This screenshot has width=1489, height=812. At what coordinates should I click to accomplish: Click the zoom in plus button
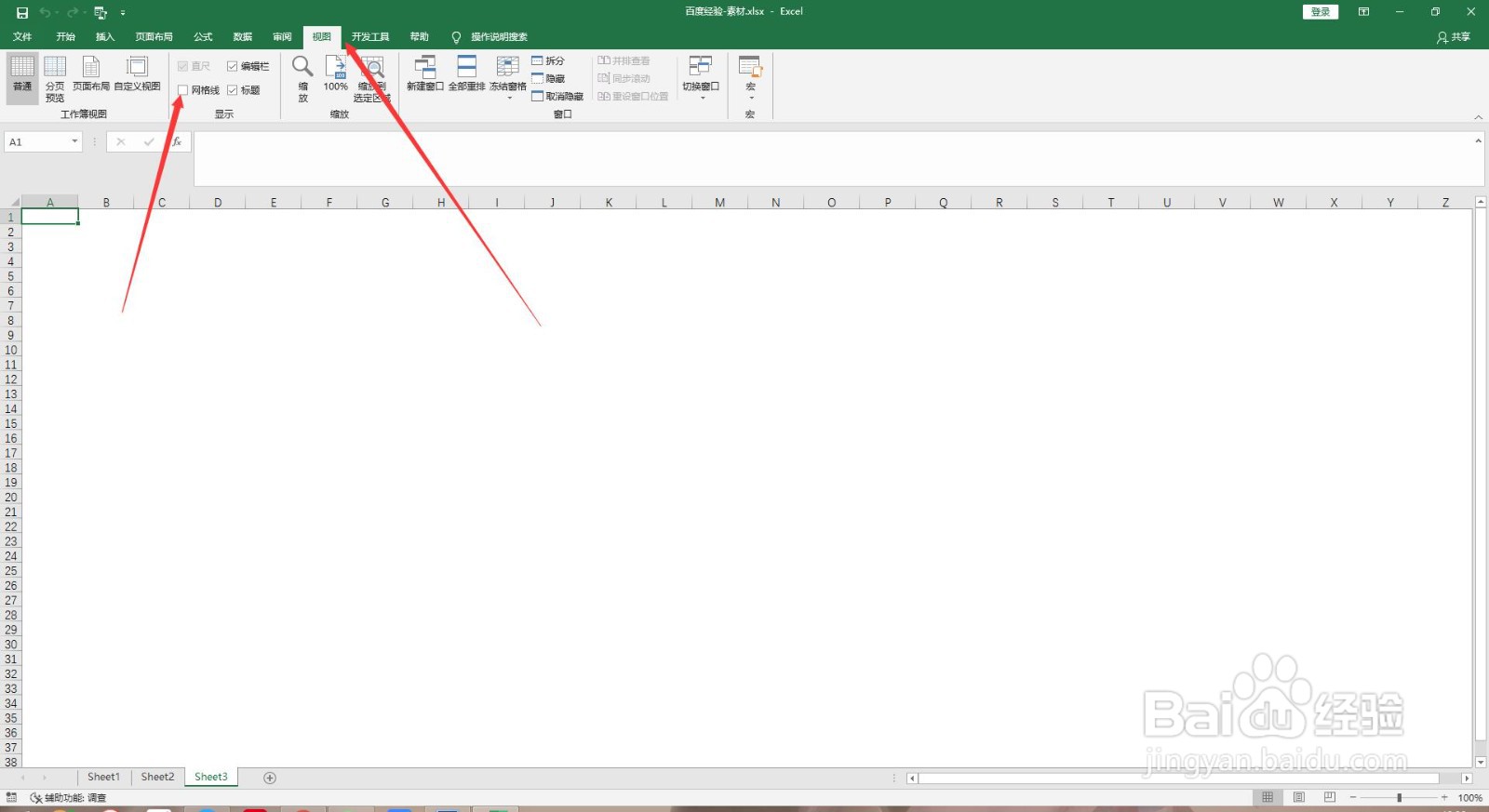click(x=1444, y=798)
